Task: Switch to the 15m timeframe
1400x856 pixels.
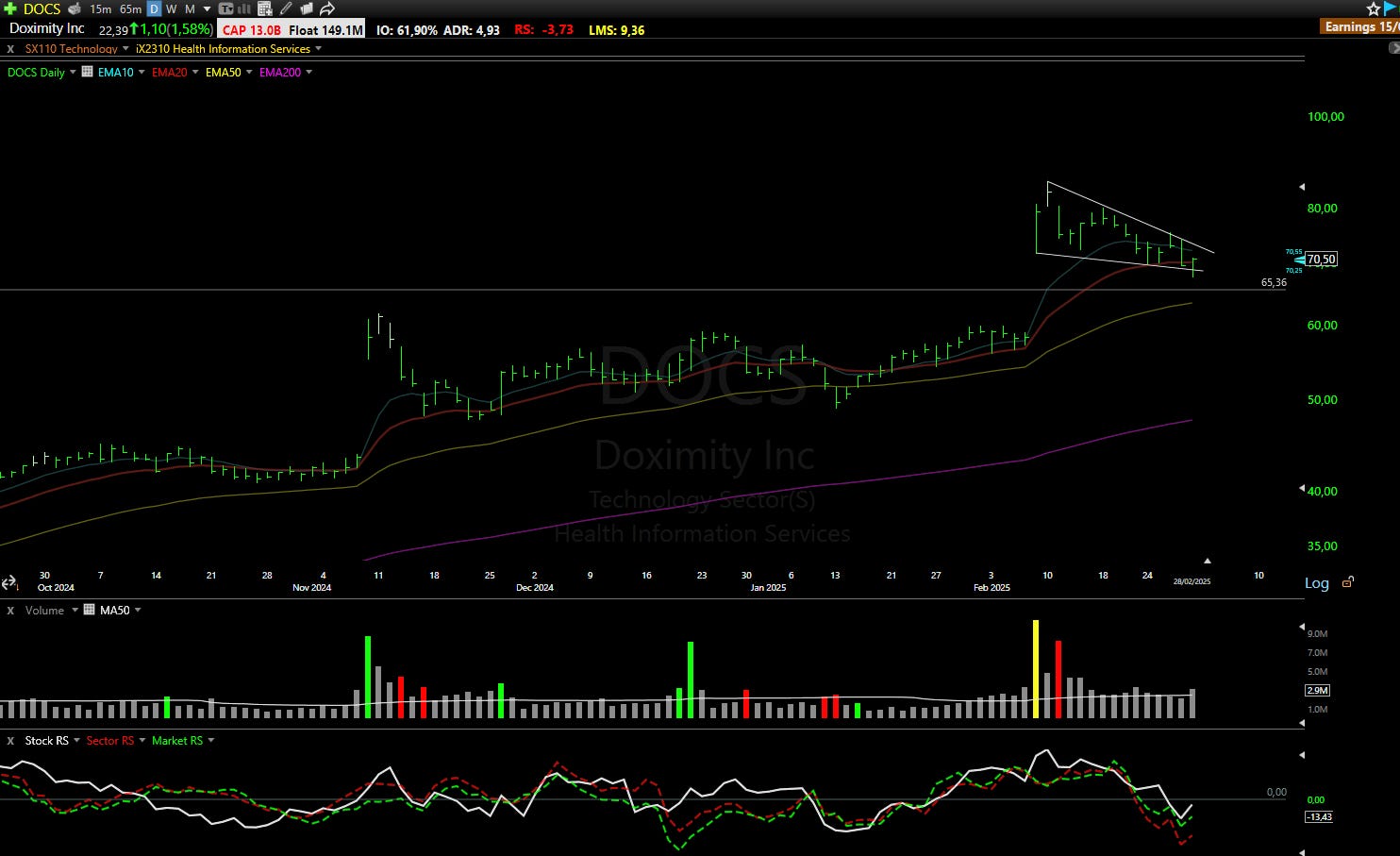Action: 101,8
